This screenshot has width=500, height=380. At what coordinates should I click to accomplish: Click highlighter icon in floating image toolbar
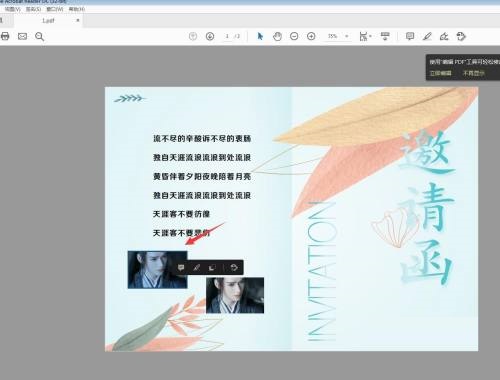[196, 267]
